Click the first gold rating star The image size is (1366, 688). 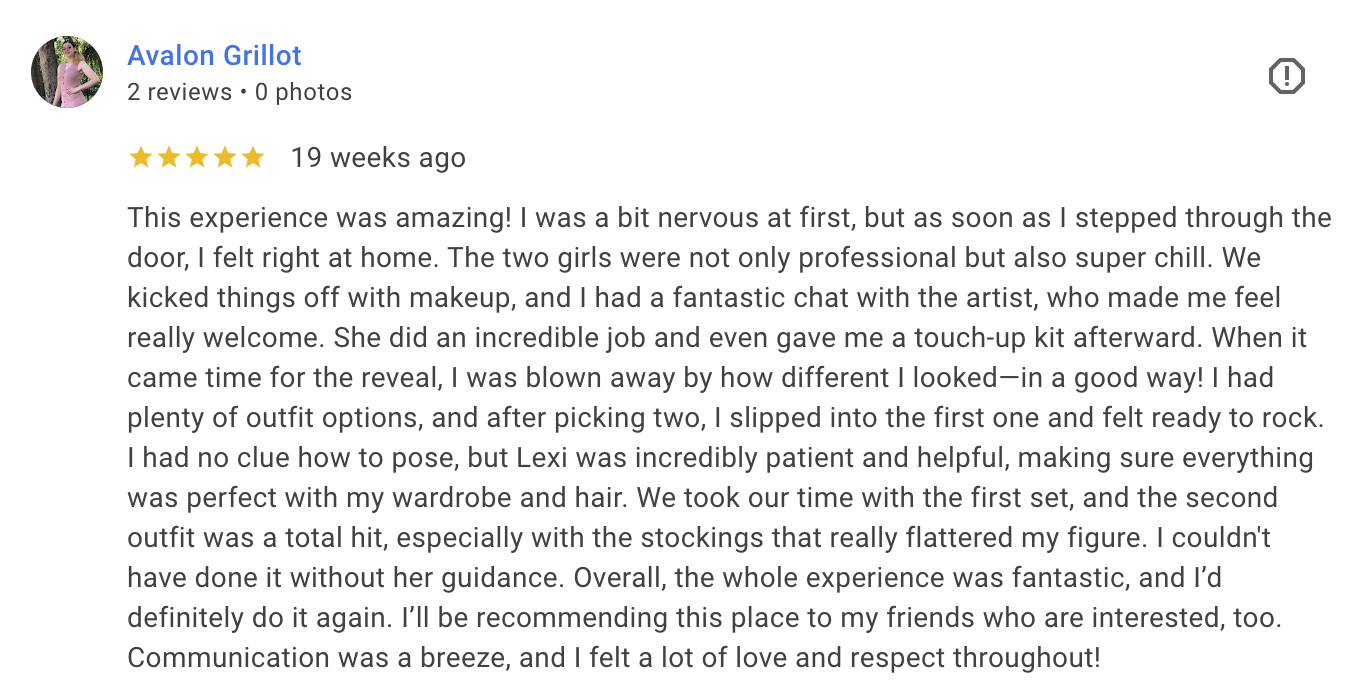141,157
